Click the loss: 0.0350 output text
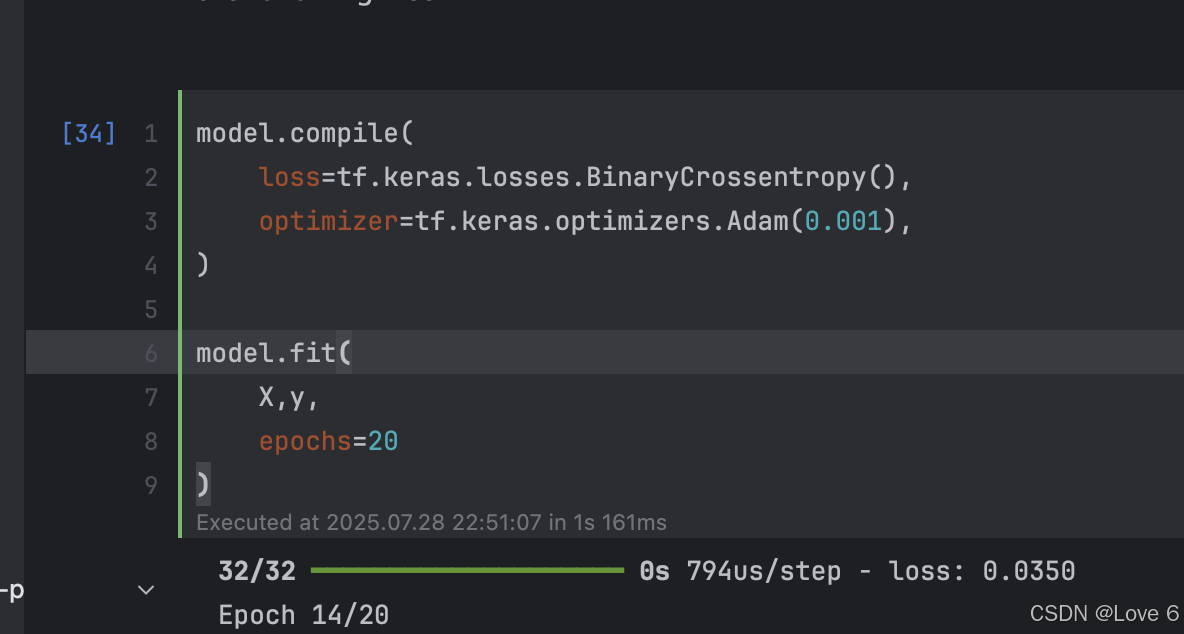Screen dimensions: 1184x634 click(x=982, y=571)
